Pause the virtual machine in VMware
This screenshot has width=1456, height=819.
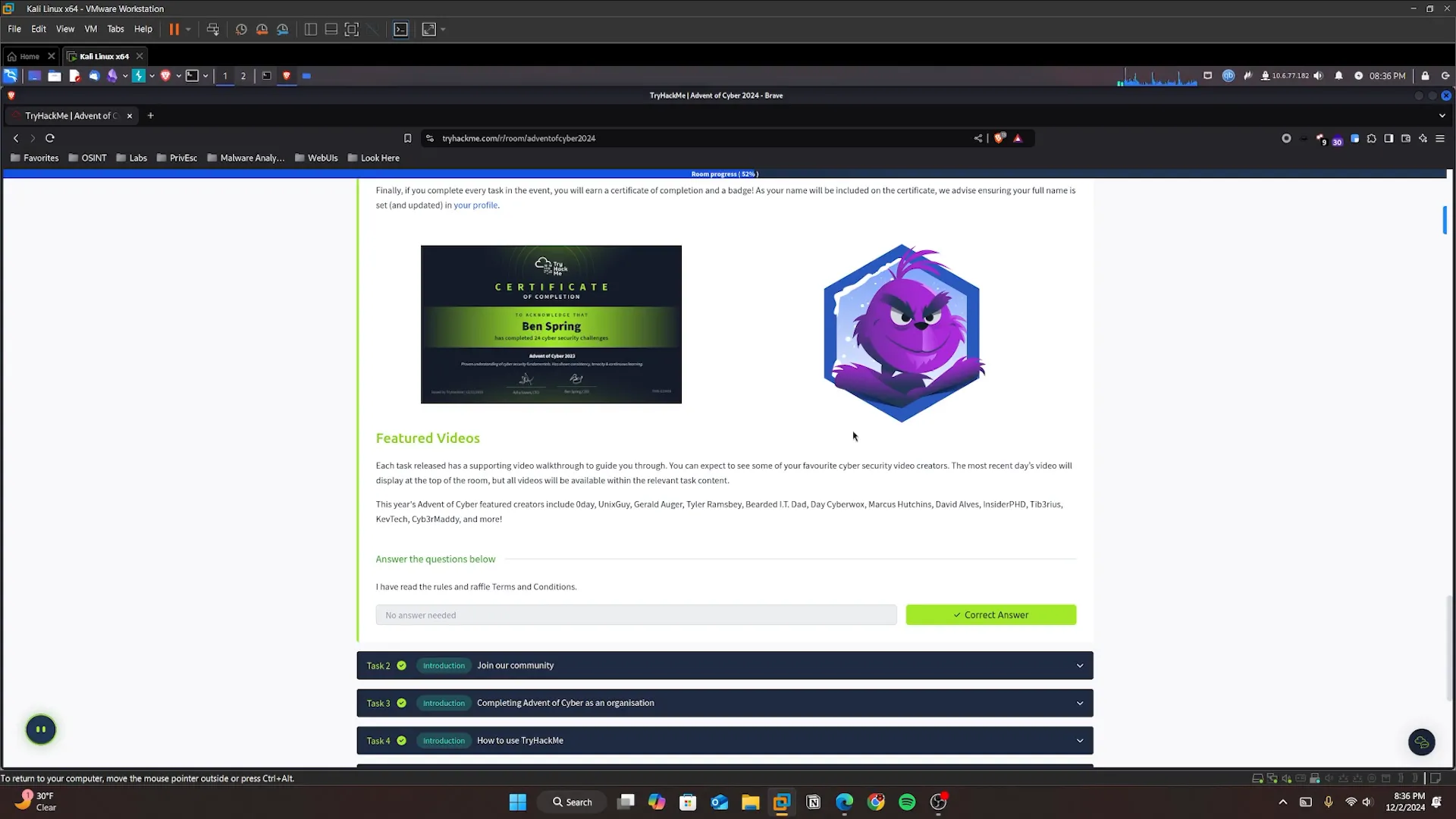point(174,30)
